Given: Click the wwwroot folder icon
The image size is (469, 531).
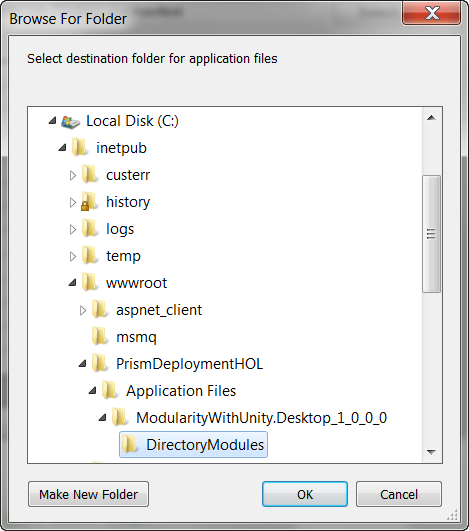Looking at the screenshot, I should (x=90, y=283).
